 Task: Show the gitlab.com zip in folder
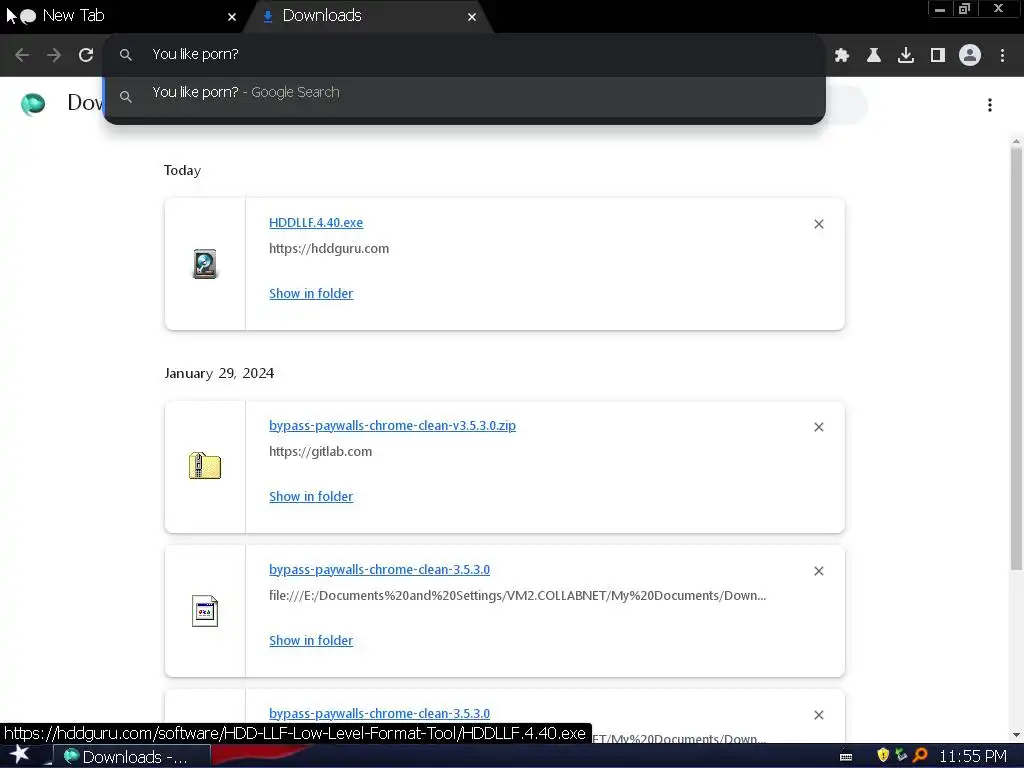pos(311,497)
